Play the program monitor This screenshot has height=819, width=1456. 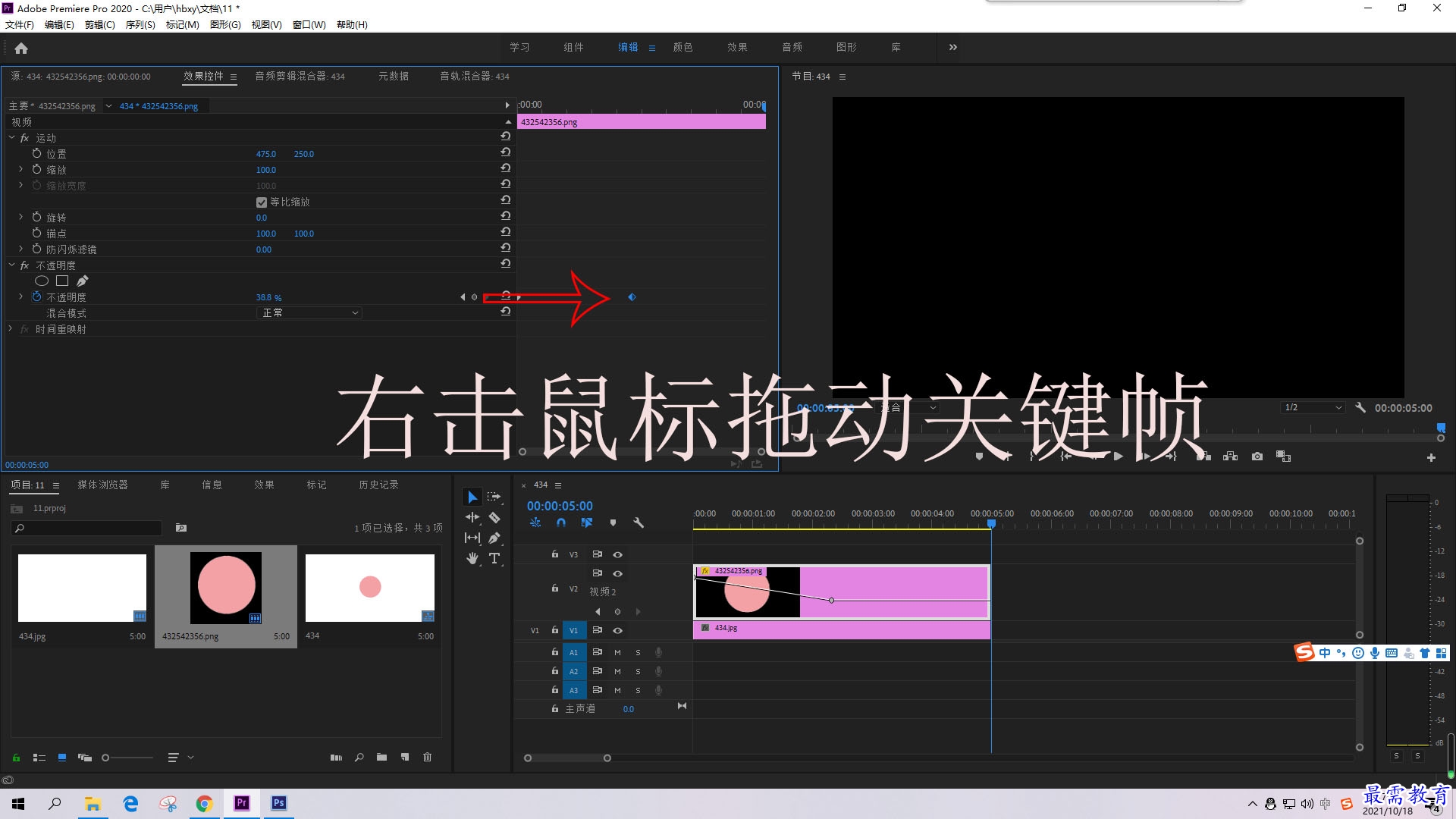[x=1118, y=457]
